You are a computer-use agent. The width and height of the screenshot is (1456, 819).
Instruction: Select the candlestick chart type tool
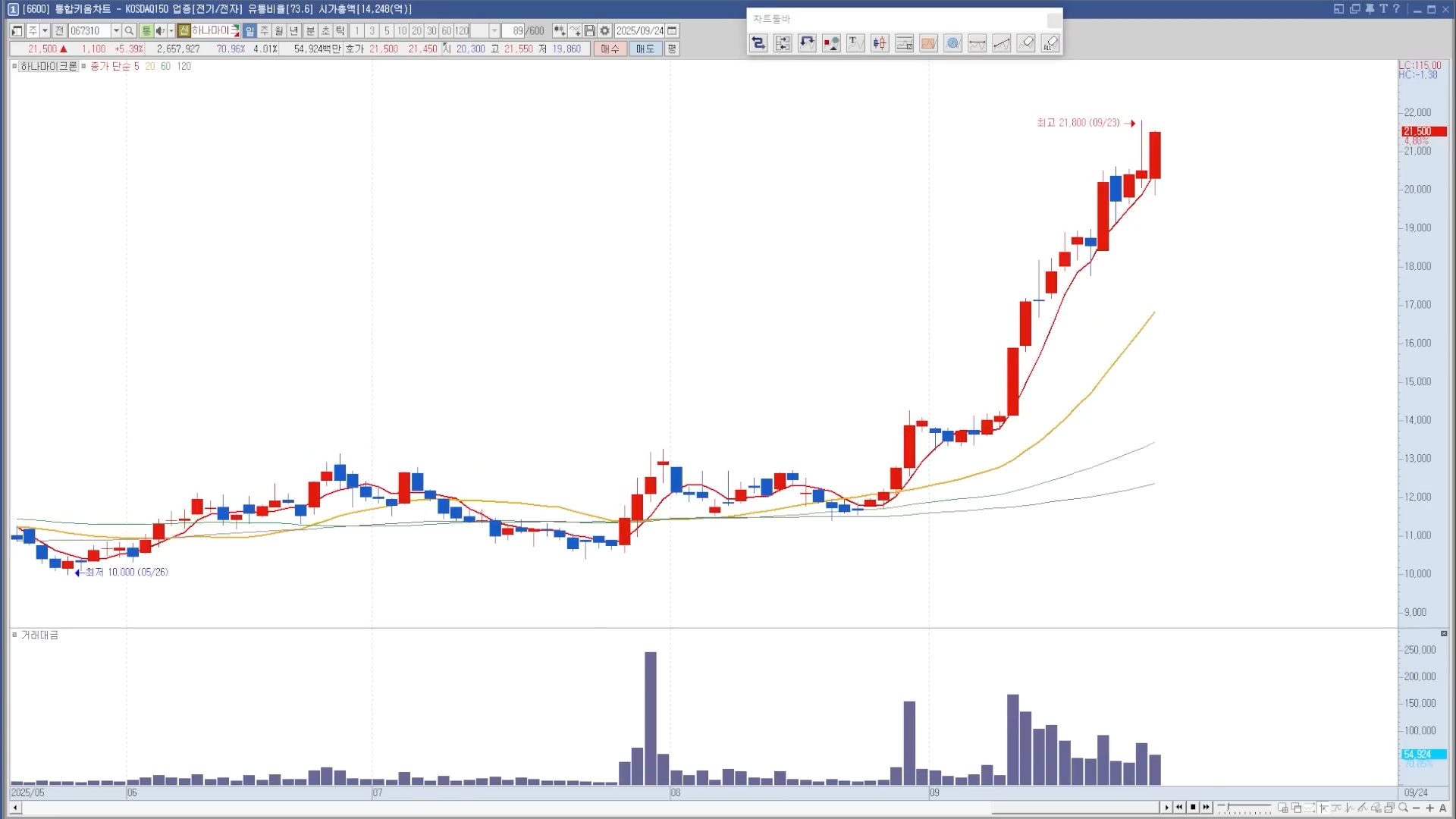coord(880,43)
